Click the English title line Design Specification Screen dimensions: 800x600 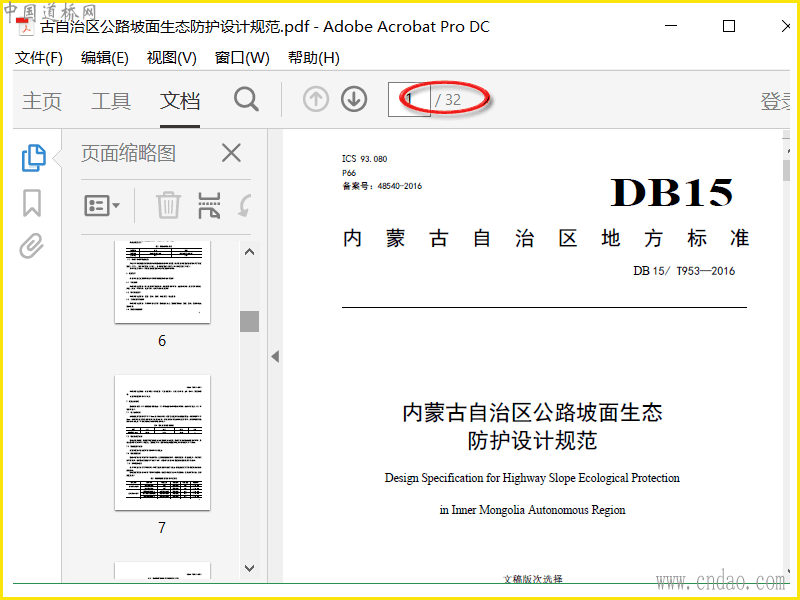532,478
